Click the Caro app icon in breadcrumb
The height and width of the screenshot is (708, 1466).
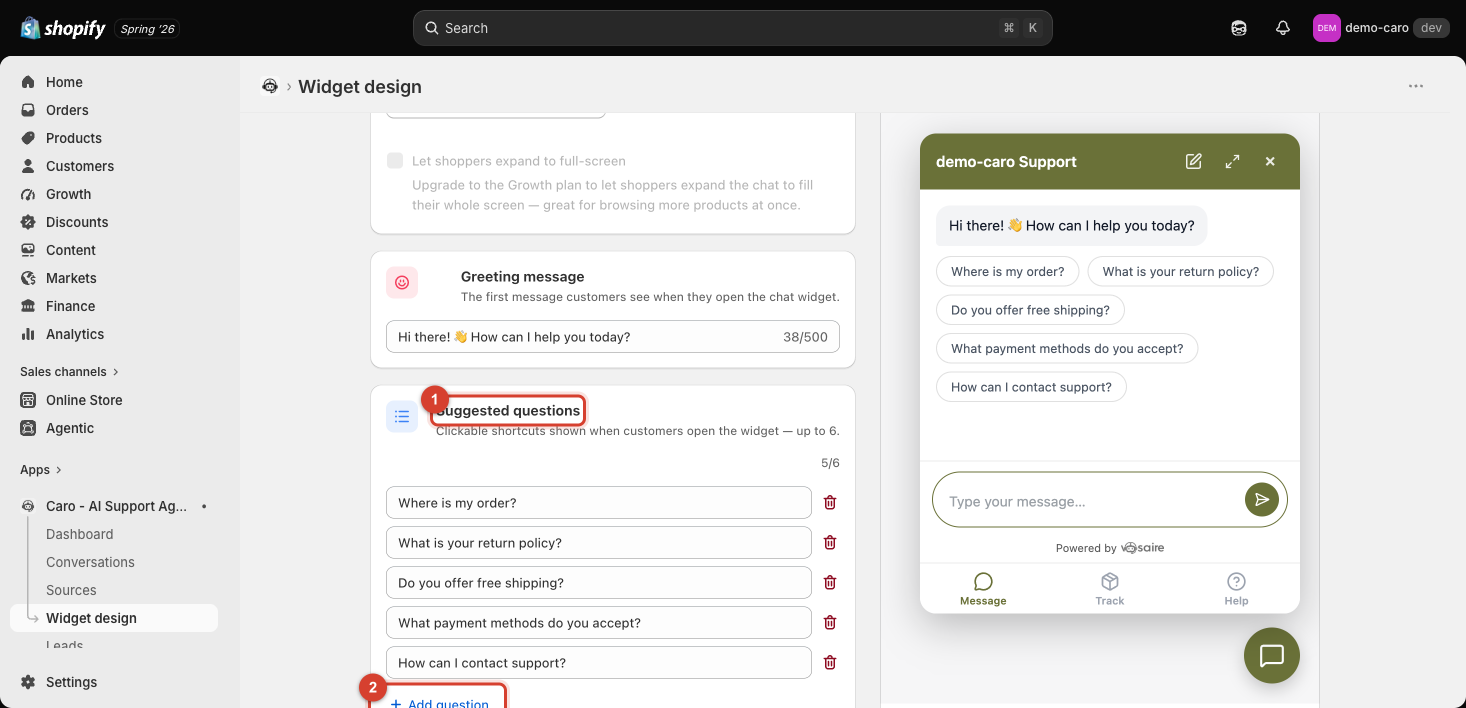(x=270, y=86)
